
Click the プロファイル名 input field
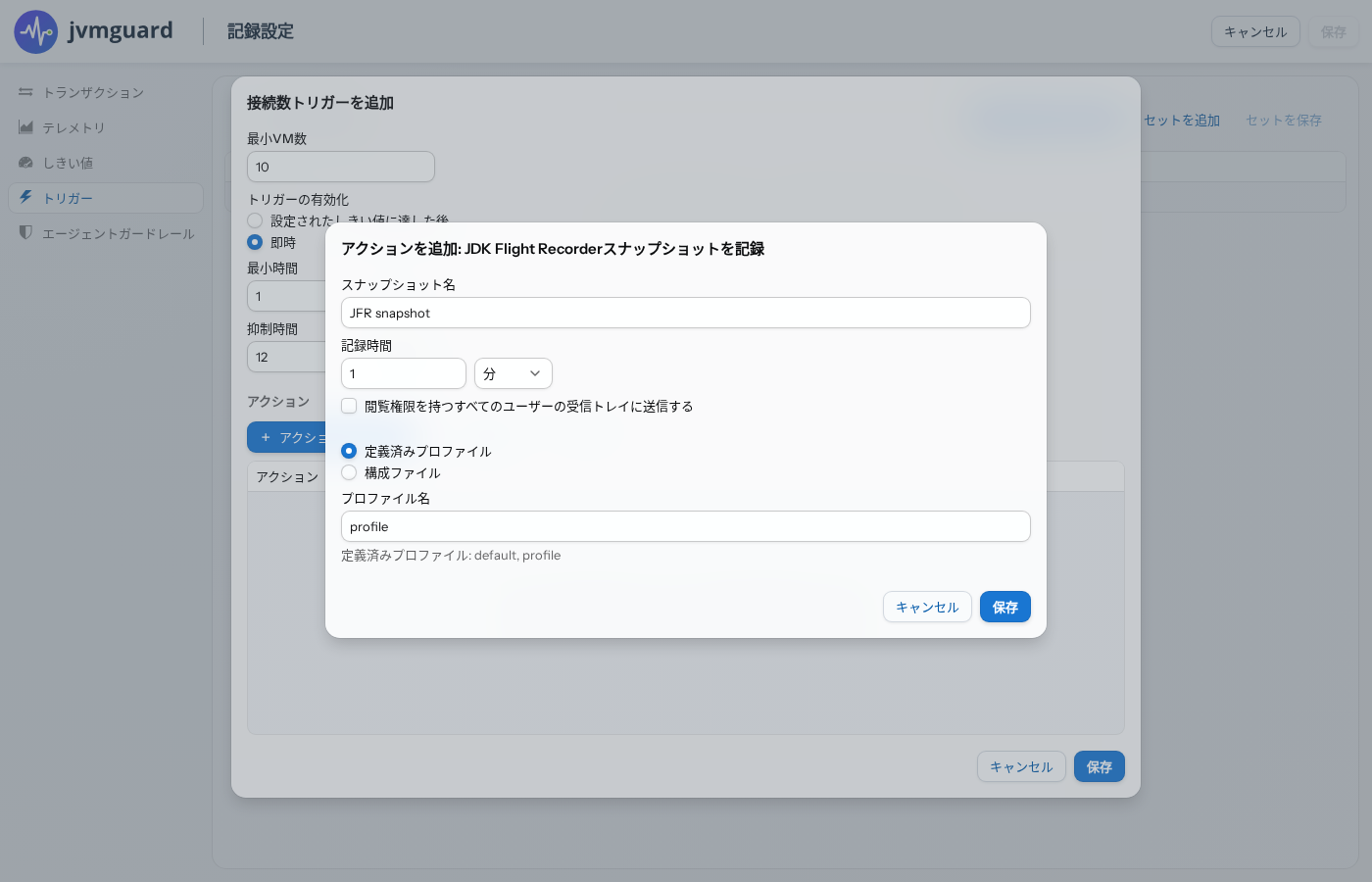click(x=686, y=526)
